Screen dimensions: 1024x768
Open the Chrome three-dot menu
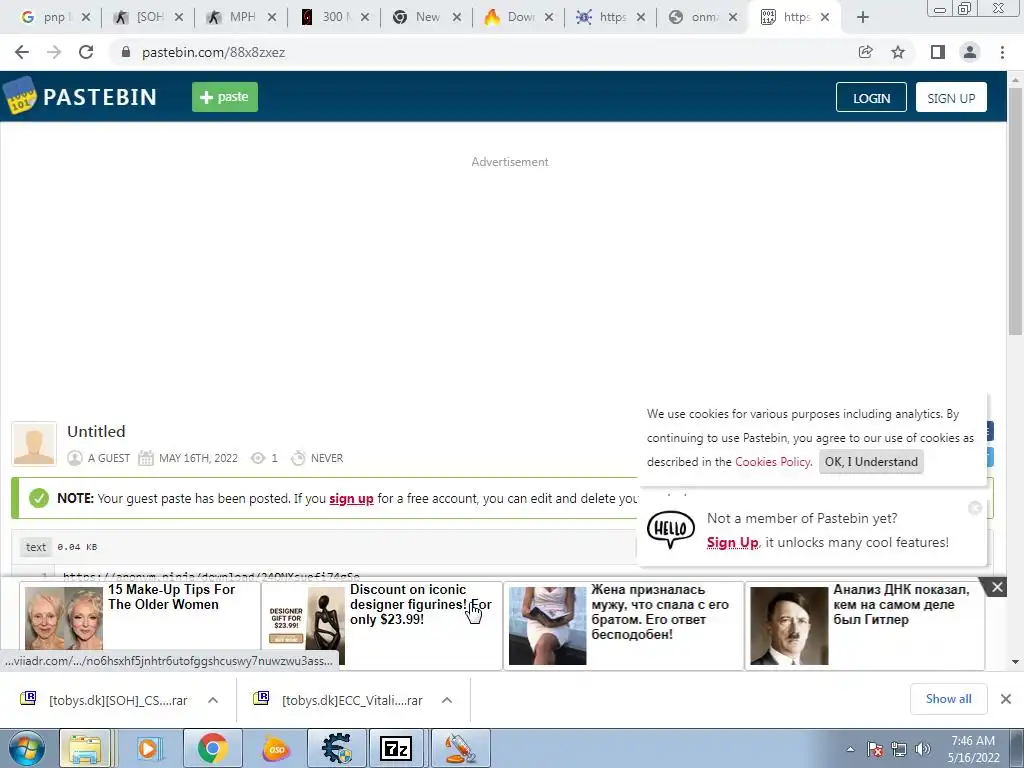(x=1002, y=52)
